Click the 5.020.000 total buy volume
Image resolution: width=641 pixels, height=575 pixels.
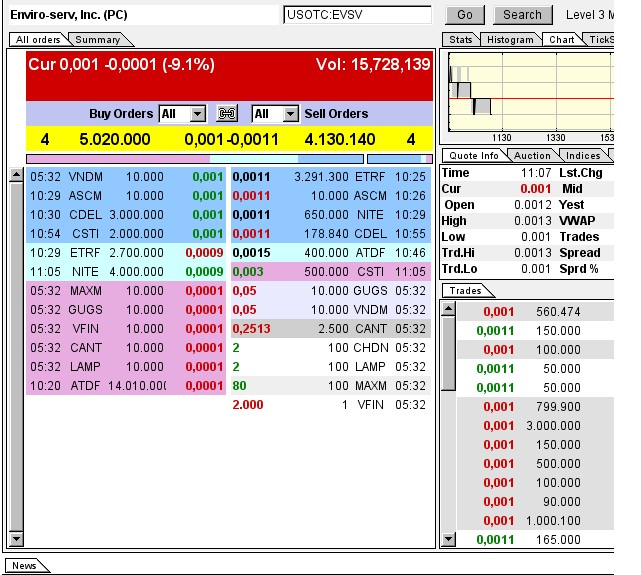pyautogui.click(x=114, y=139)
